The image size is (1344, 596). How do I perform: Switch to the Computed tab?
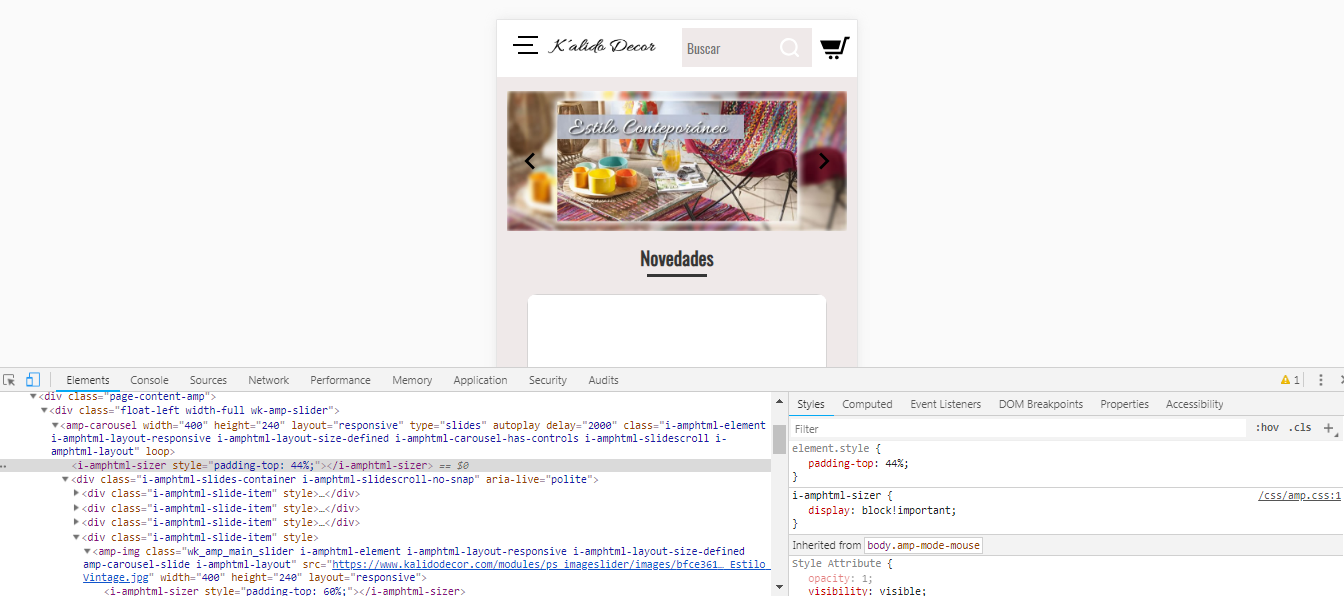coord(867,404)
